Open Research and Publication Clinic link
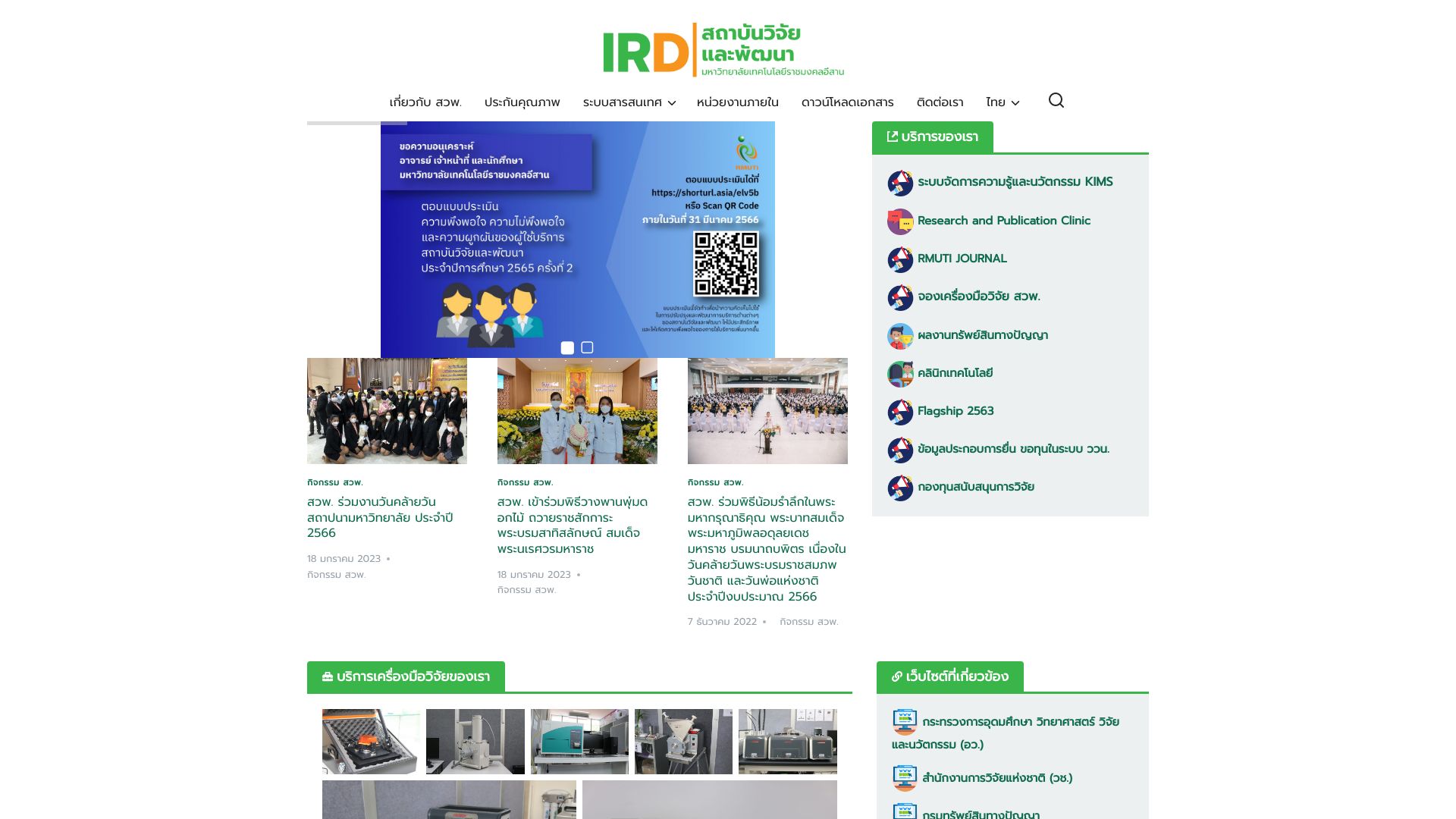This screenshot has width=1456, height=819. [1004, 221]
